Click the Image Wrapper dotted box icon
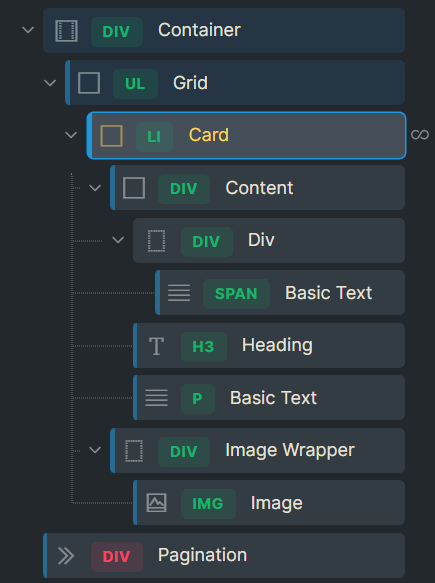The width and height of the screenshot is (435, 583). [x=134, y=451]
